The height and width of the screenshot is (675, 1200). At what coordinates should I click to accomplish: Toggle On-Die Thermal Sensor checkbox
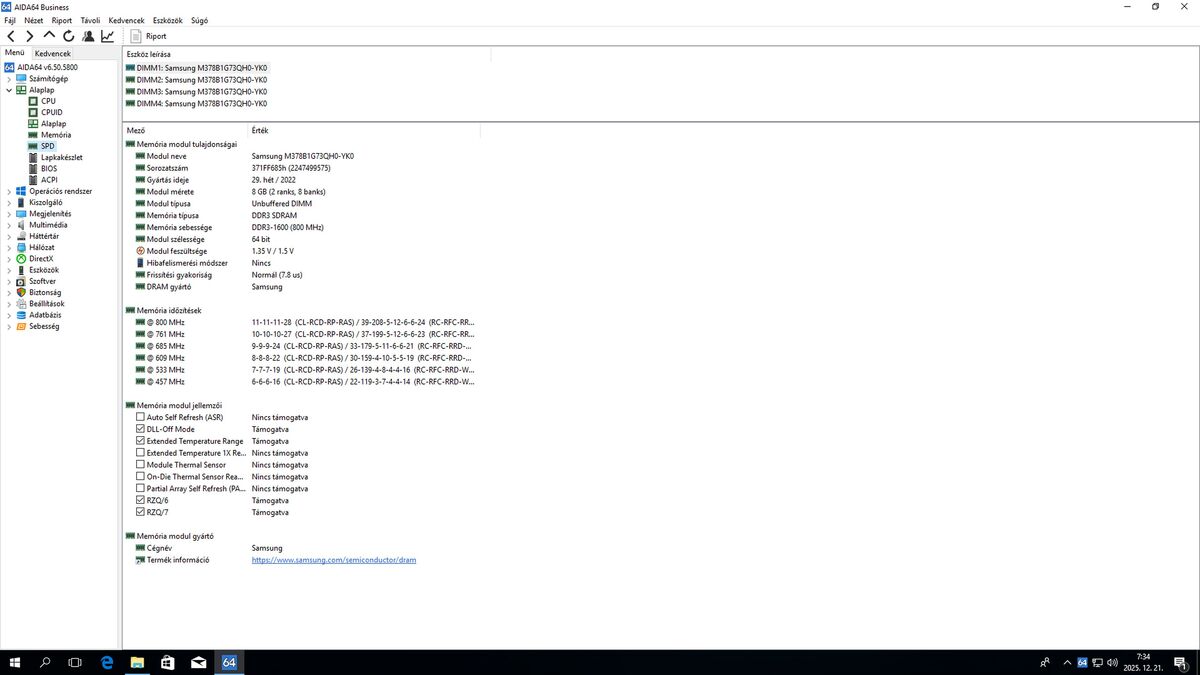click(140, 476)
